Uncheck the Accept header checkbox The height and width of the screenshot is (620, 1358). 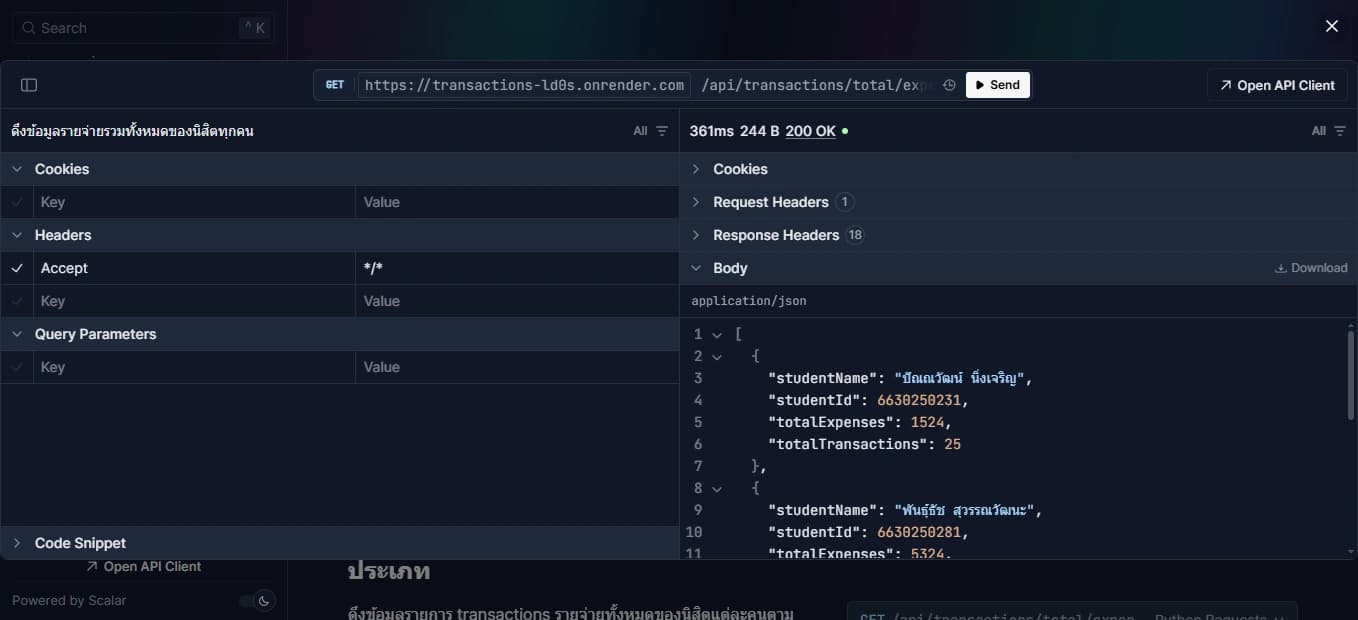click(17, 267)
